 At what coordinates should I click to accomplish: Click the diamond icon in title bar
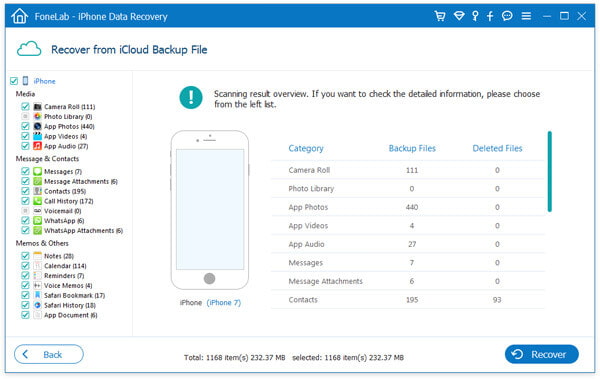coord(459,16)
